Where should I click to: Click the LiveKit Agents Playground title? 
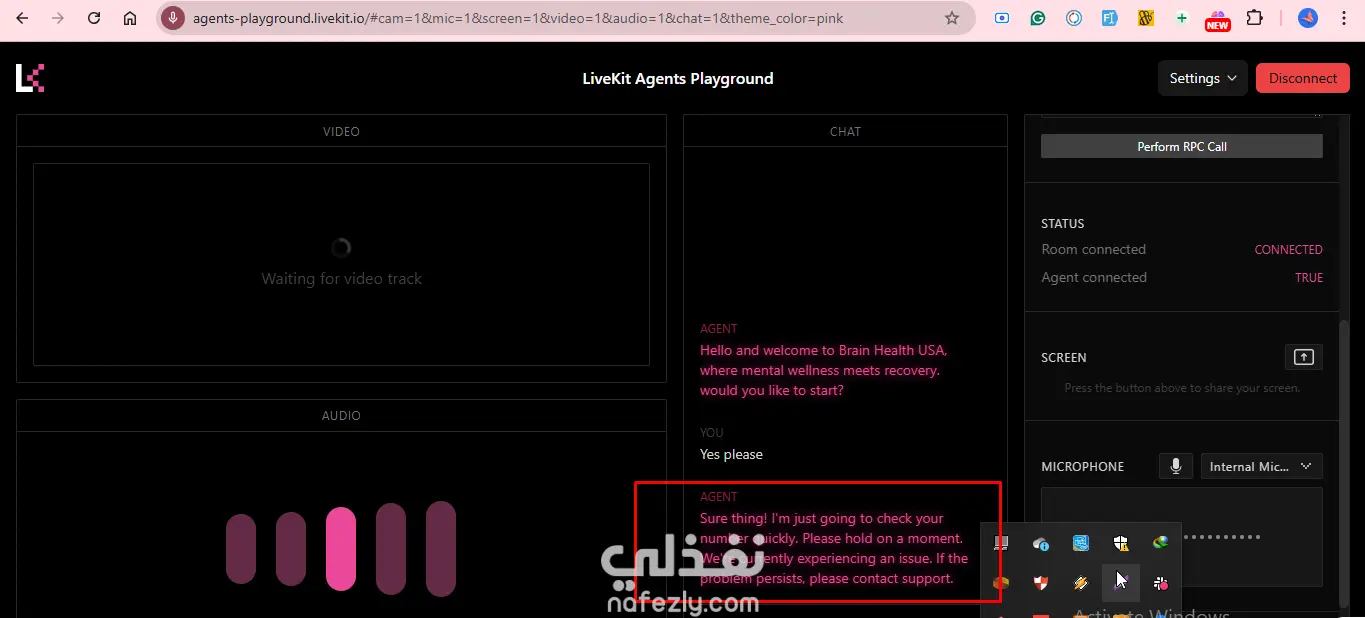coord(677,78)
